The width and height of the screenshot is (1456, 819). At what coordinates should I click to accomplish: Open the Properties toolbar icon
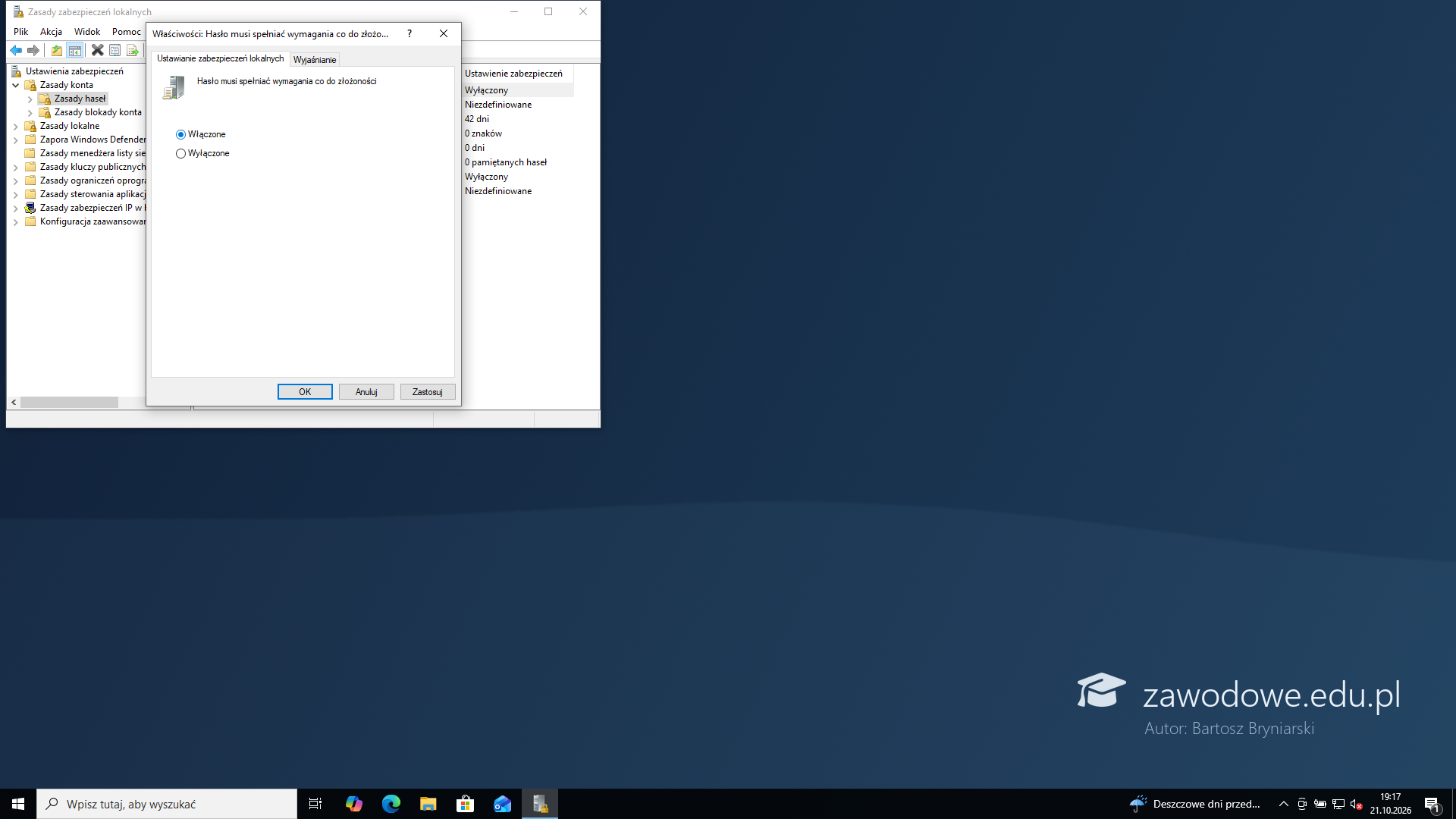[115, 50]
